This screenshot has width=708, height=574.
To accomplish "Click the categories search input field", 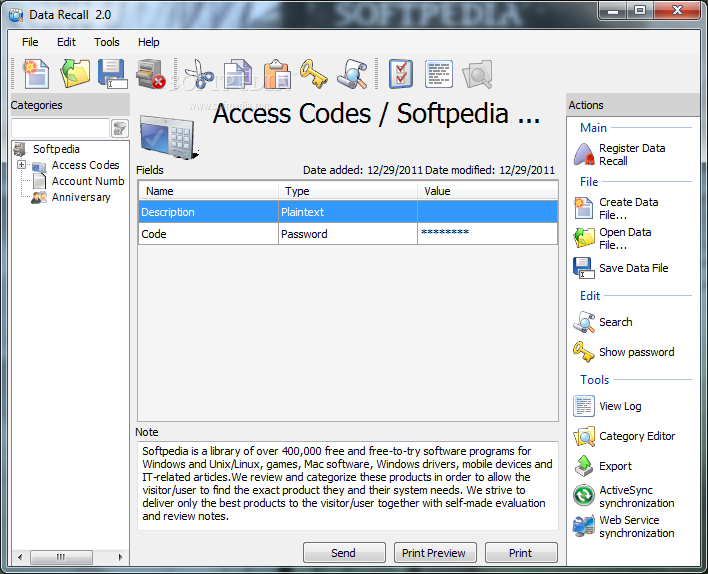I will click(x=61, y=129).
